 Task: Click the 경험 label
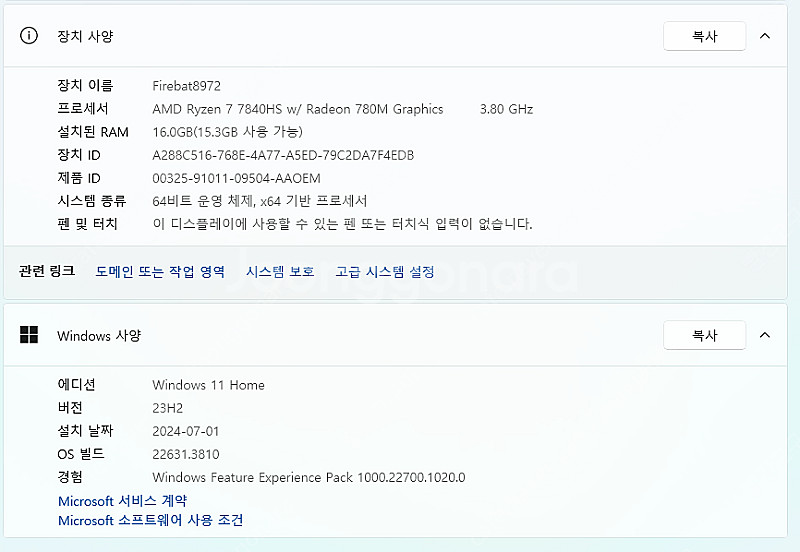pos(70,477)
